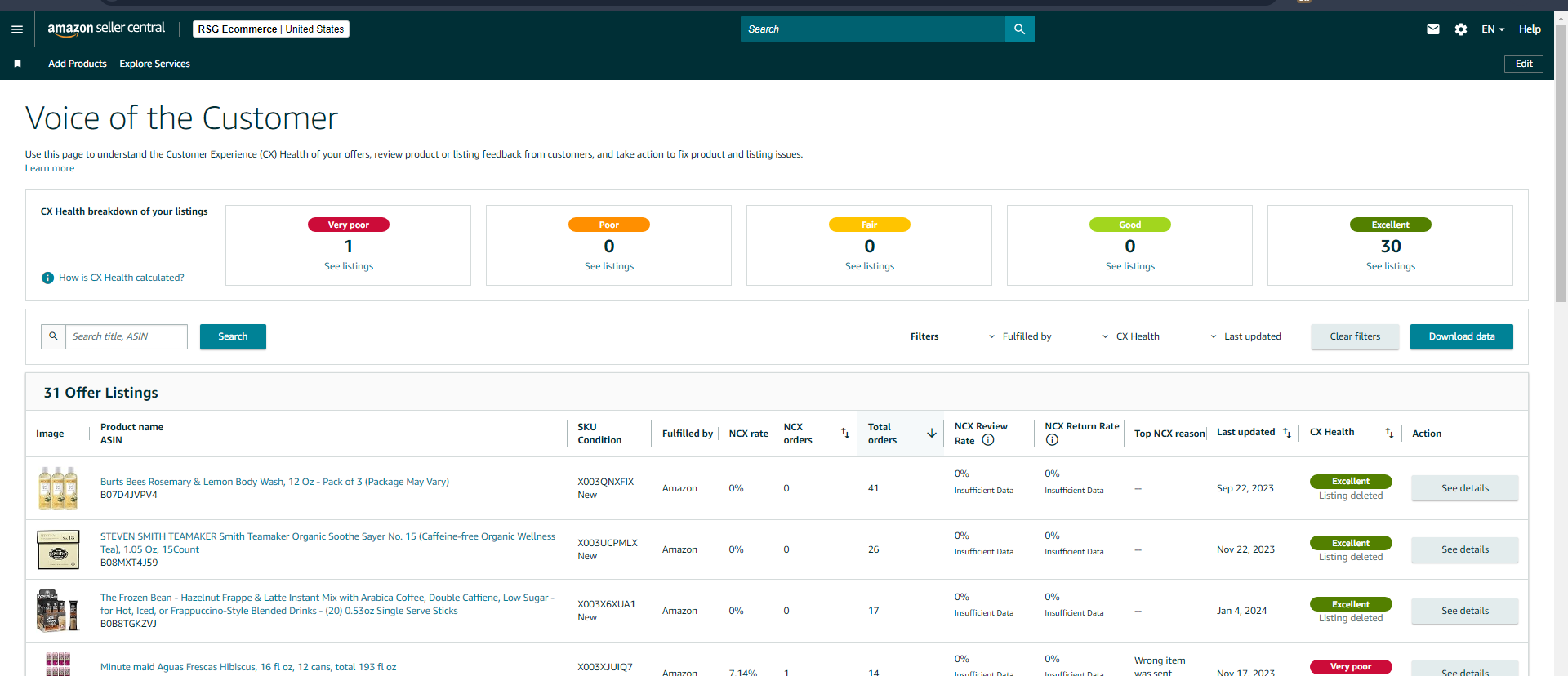Click the Edit favorites bar button
This screenshot has width=1568, height=676.
pos(1524,64)
